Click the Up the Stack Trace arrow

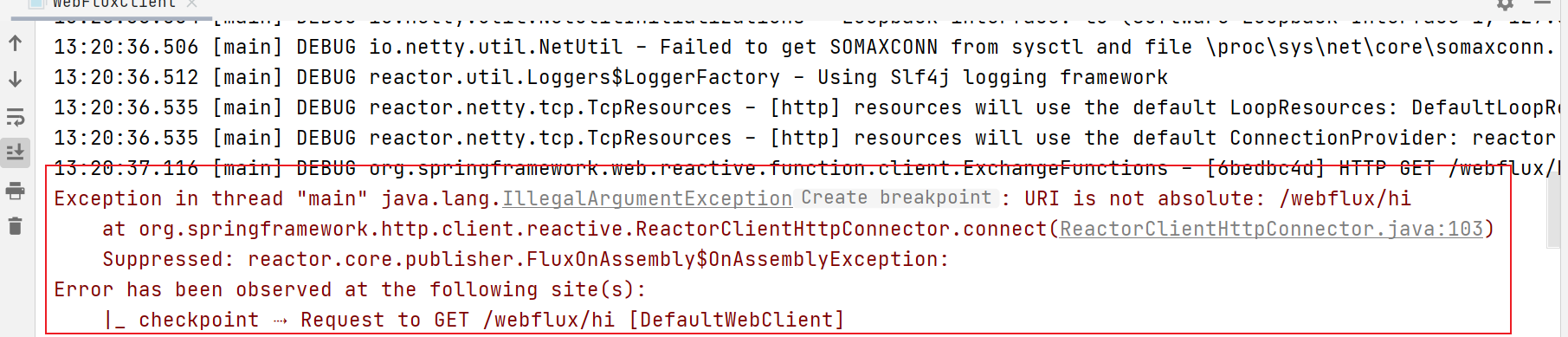(15, 43)
